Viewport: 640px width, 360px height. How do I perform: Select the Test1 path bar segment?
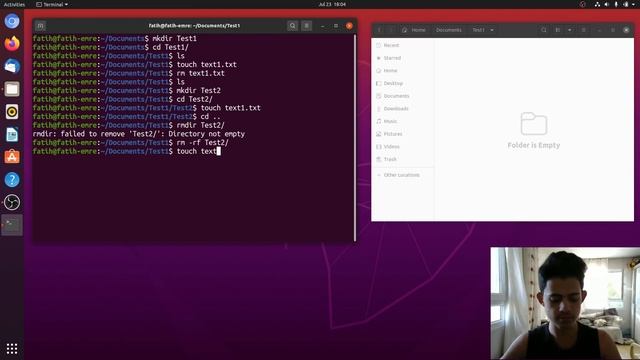[478, 30]
